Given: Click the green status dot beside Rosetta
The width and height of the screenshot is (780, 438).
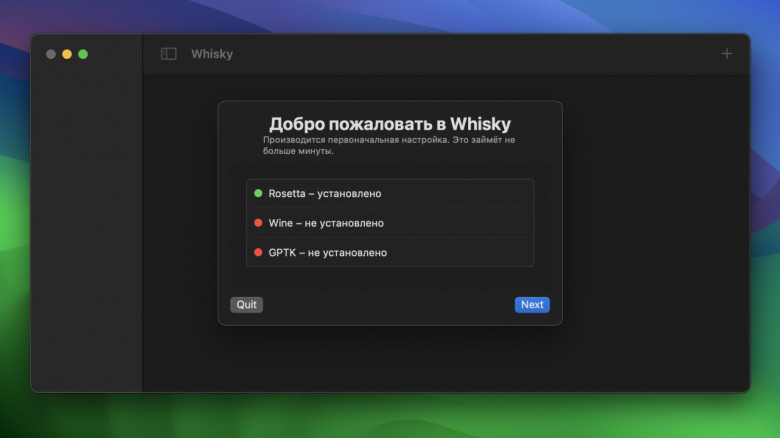Looking at the screenshot, I should tap(258, 193).
